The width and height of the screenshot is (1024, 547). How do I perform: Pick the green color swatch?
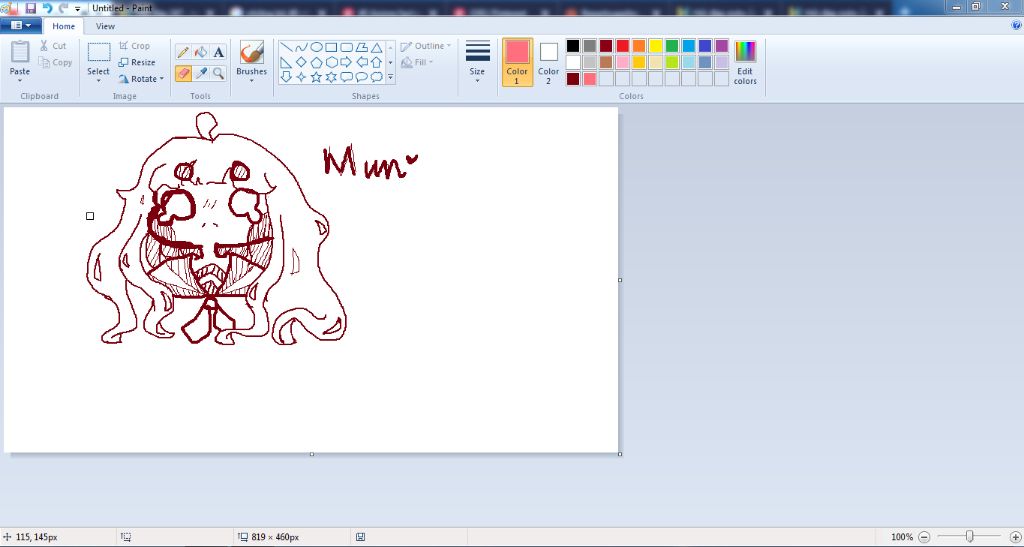[x=672, y=46]
